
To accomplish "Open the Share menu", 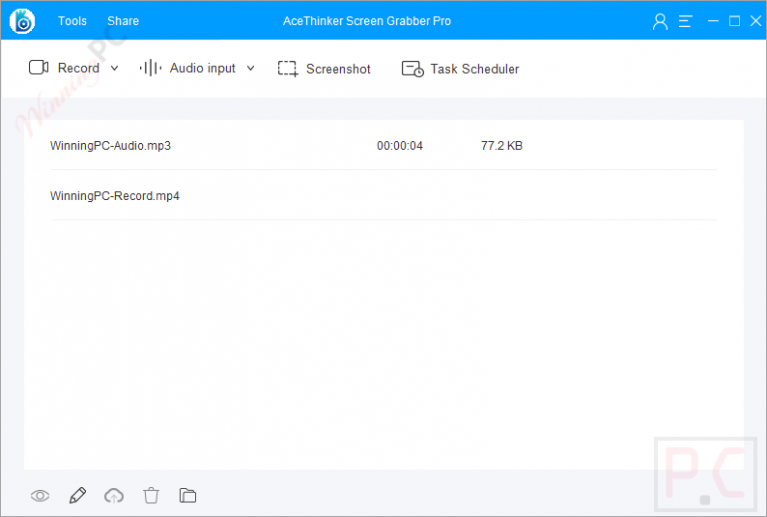I will 123,21.
